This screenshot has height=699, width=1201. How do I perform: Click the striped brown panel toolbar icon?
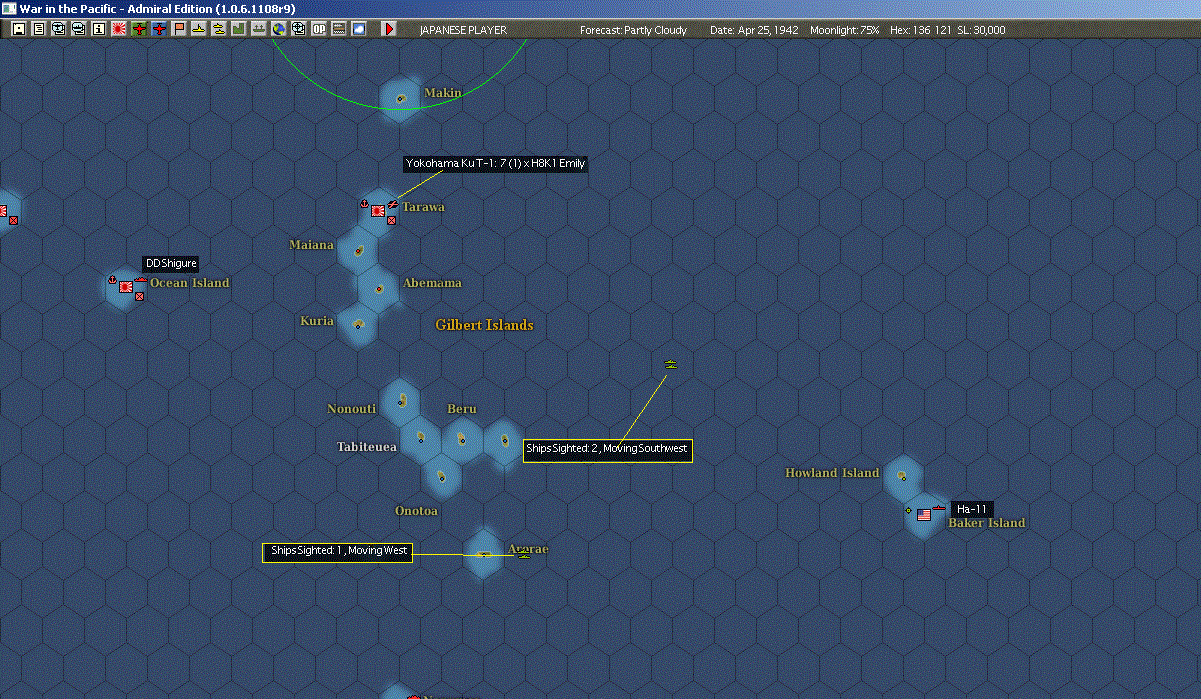[x=339, y=29]
